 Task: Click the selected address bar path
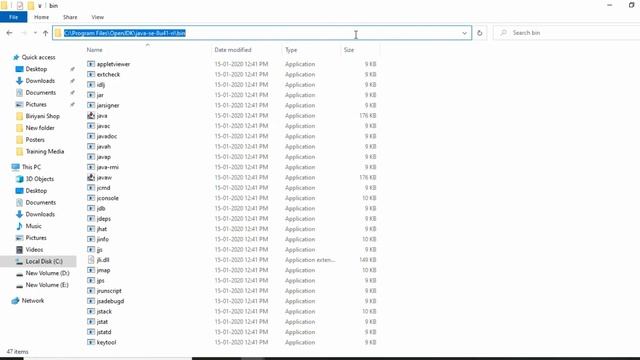tap(124, 33)
